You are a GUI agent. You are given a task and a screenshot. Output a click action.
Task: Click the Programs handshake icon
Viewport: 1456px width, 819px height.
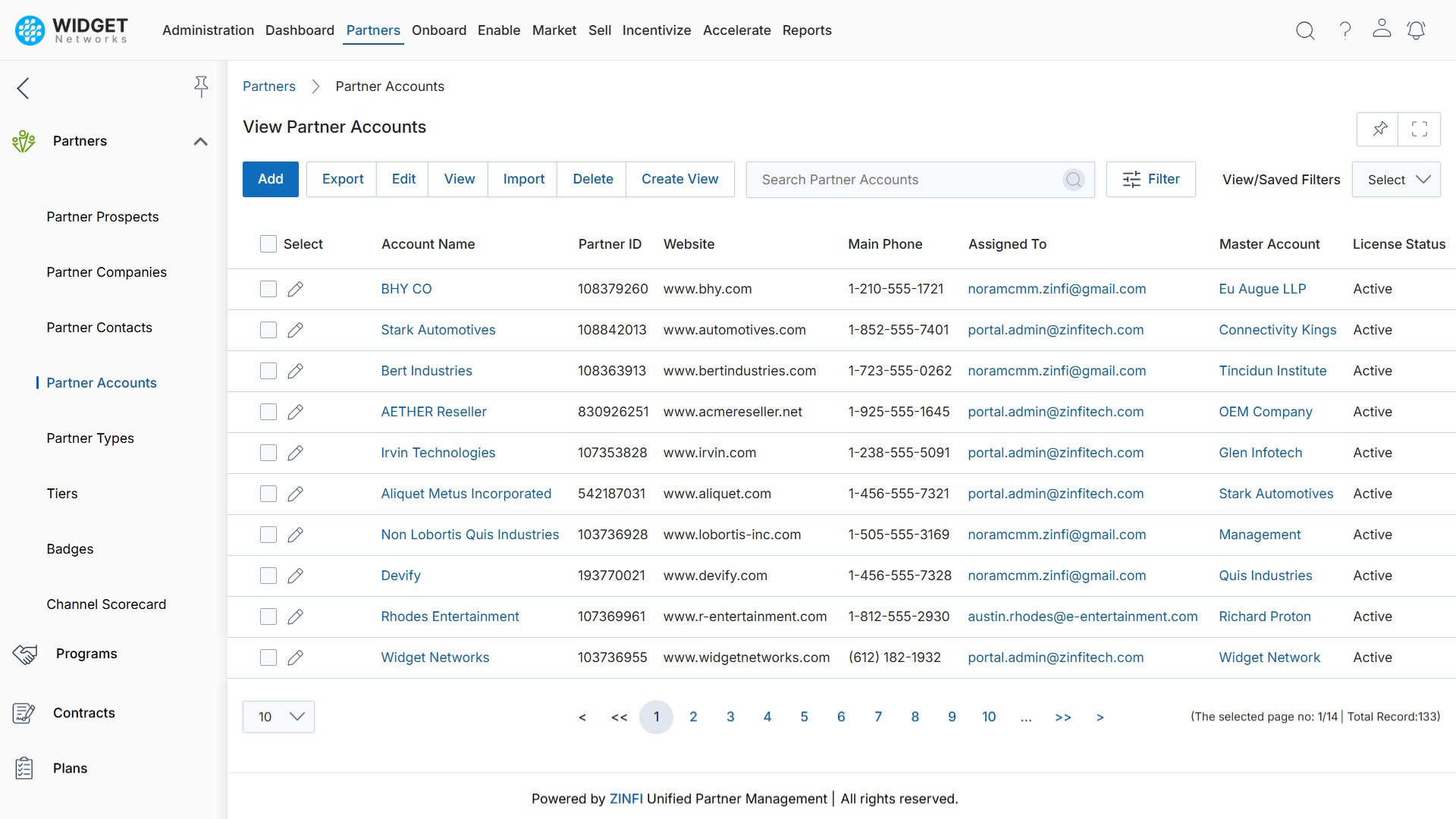[x=25, y=654]
